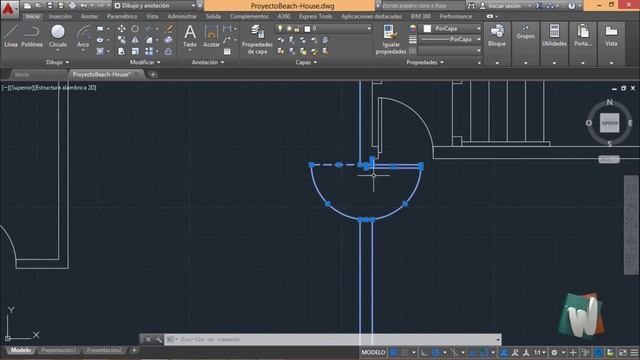The image size is (640, 360).
Task: Open the Inserción ribbon tab
Action: (60, 16)
